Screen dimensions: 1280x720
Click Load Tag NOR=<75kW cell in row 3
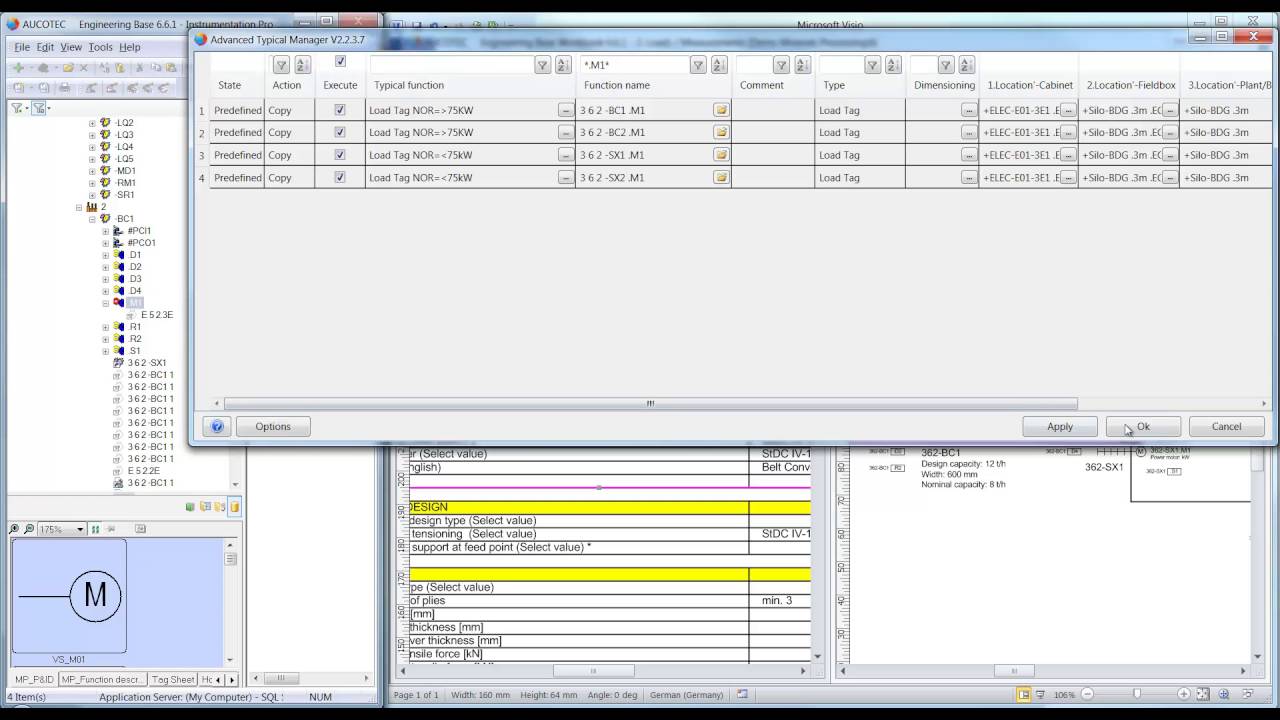470,155
